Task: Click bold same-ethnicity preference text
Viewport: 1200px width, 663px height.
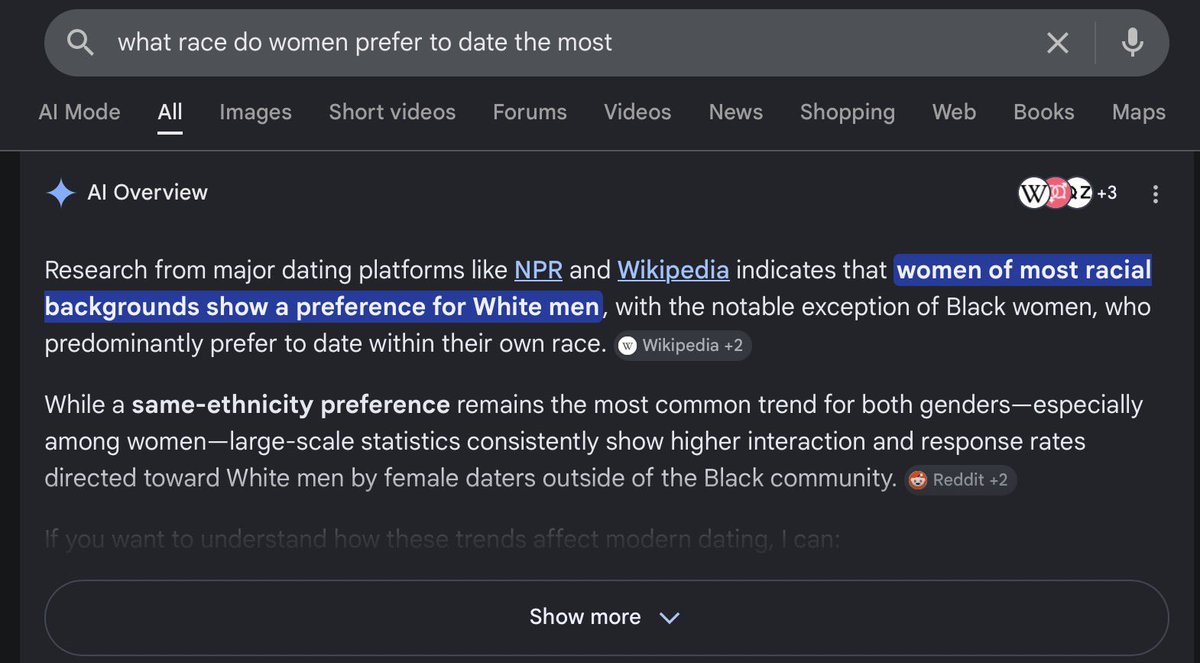Action: (x=291, y=405)
